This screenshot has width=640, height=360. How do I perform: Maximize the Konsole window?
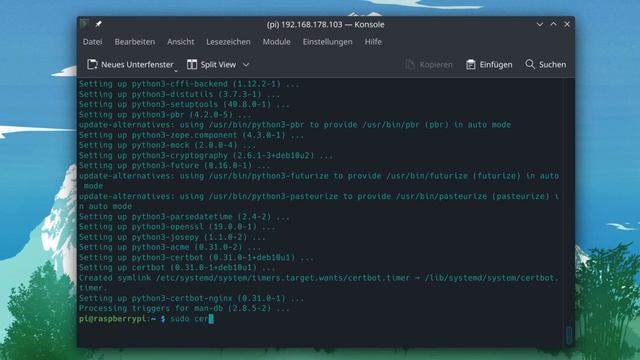coord(553,24)
